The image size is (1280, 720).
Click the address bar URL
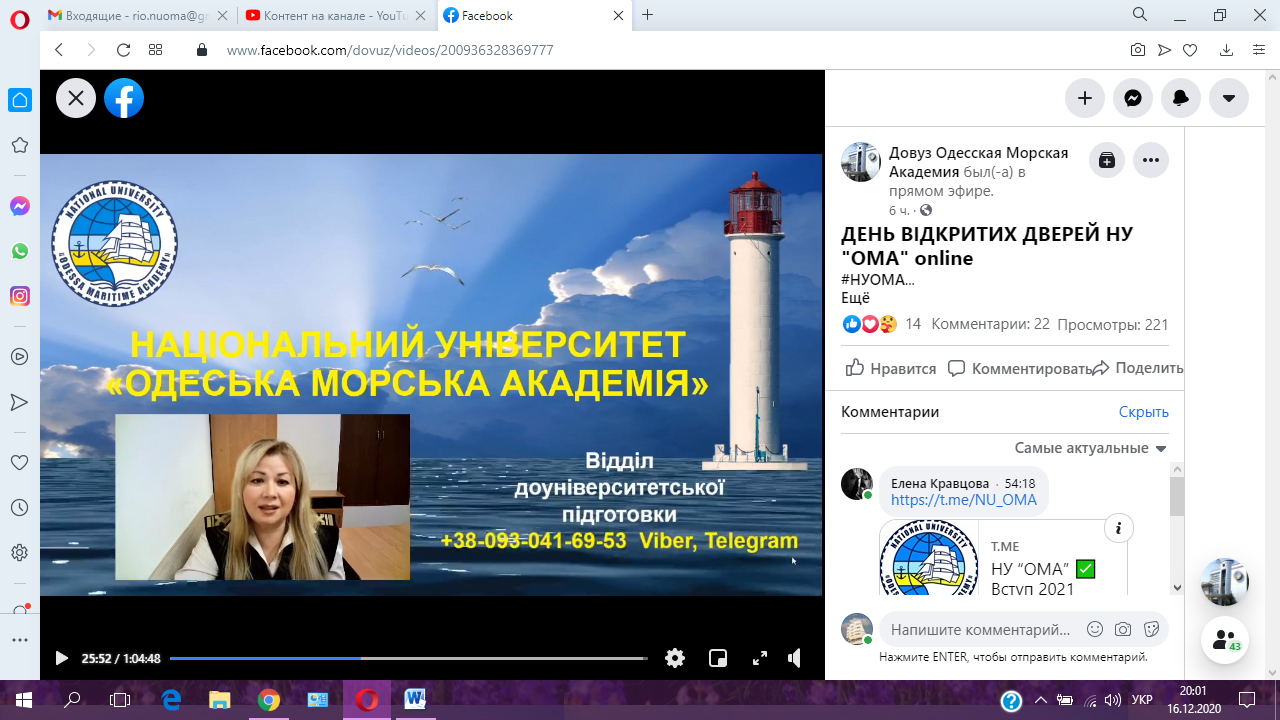[x=390, y=50]
